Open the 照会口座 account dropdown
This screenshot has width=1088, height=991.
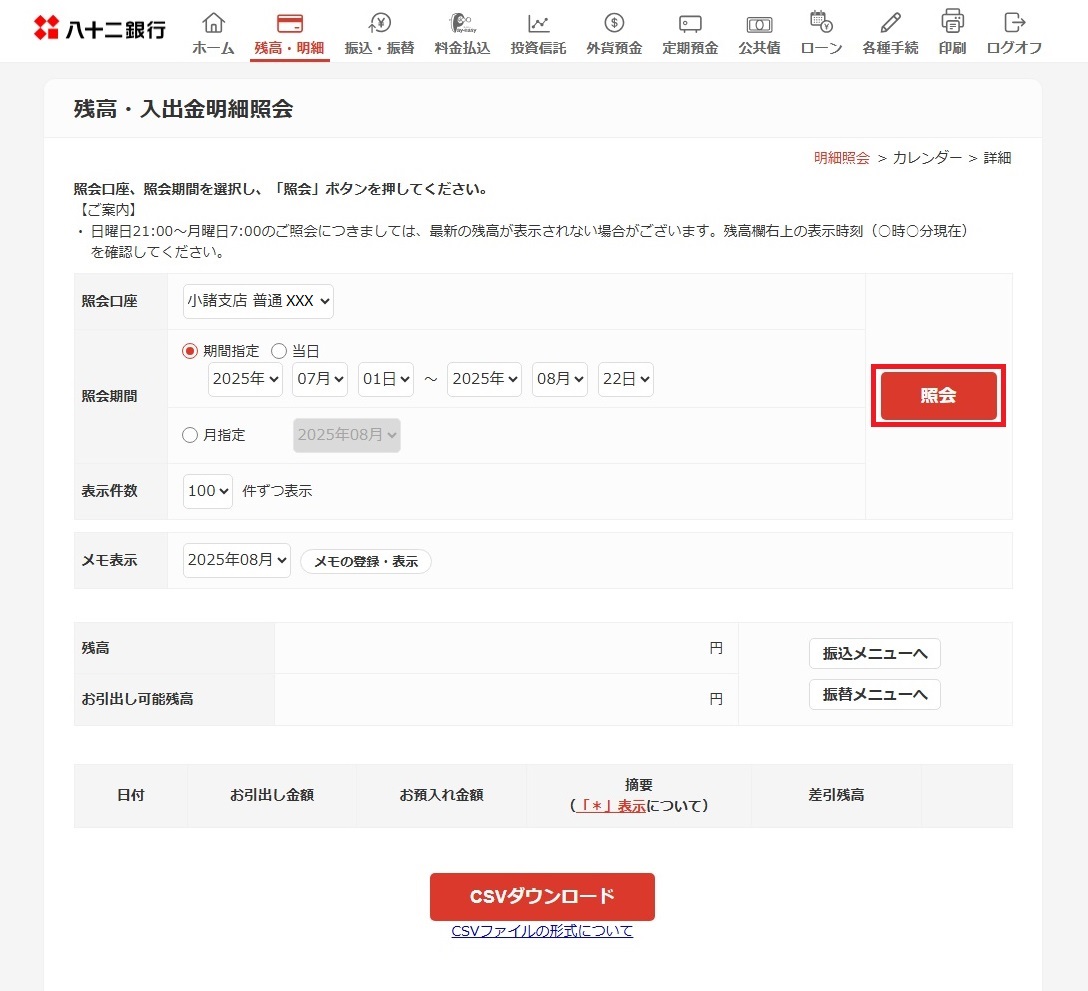pyautogui.click(x=258, y=301)
